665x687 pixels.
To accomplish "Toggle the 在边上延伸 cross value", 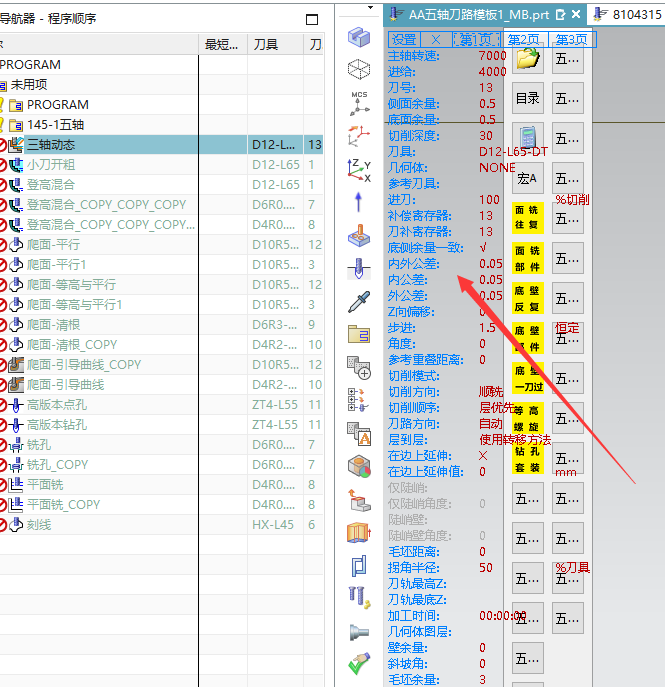I will pos(483,456).
